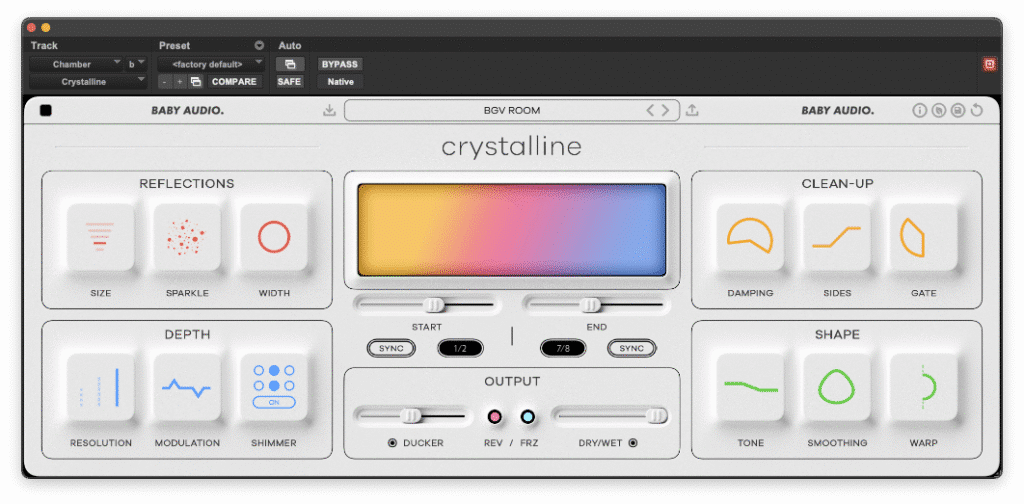The height and width of the screenshot is (504, 1024).
Task: Toggle the SAFE automation button
Action: (x=289, y=82)
